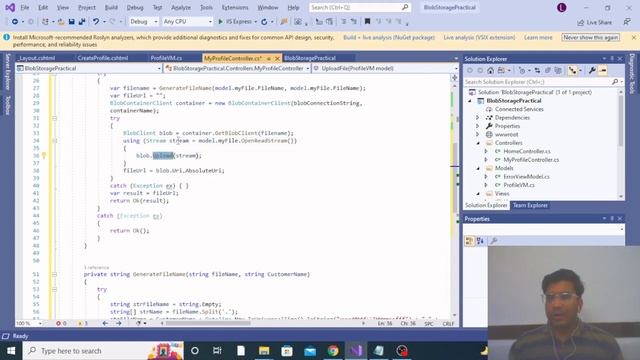Open Windows Start menu

(x=11, y=351)
